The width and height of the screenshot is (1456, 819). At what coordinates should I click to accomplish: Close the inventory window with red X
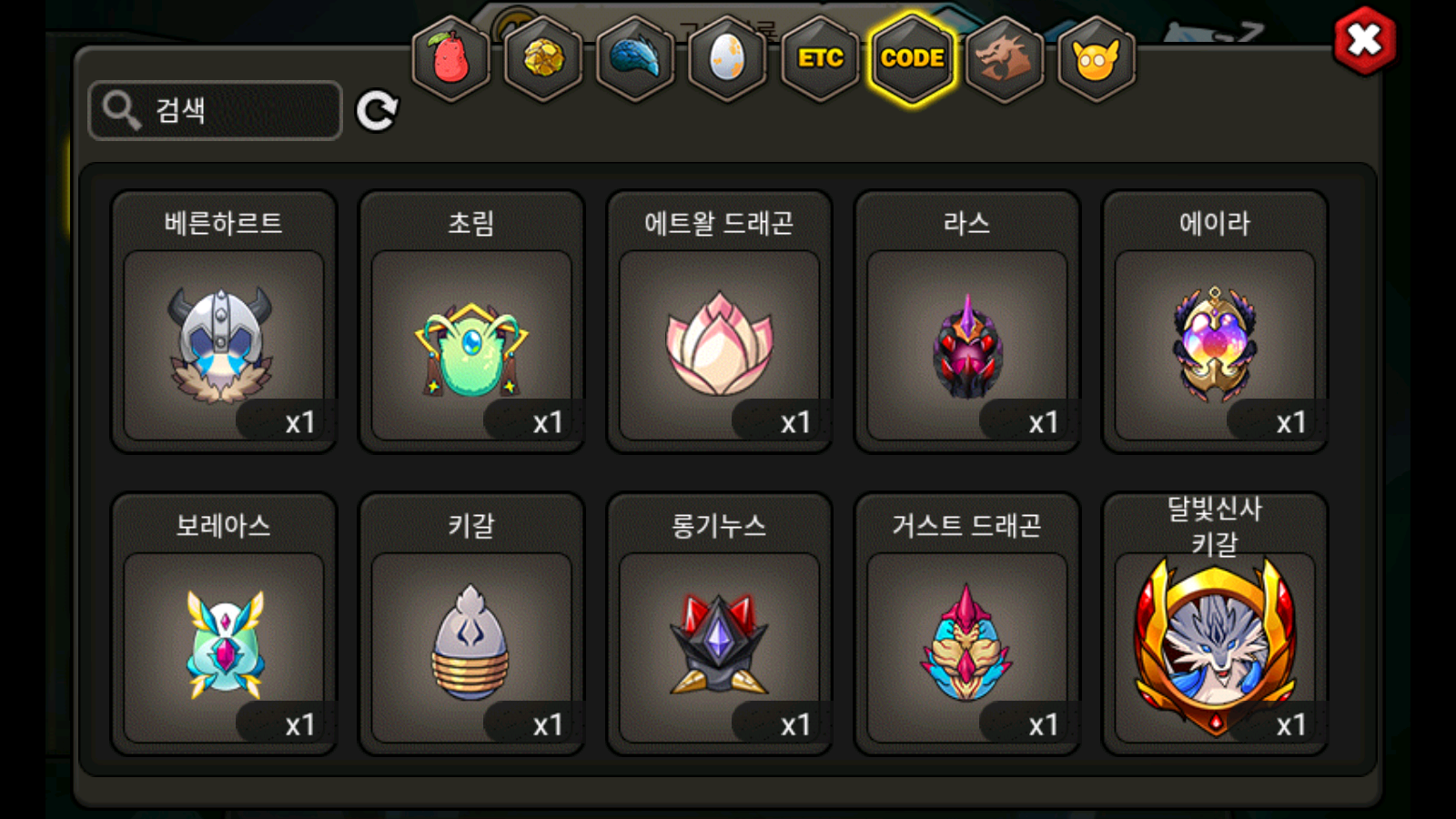[1364, 40]
